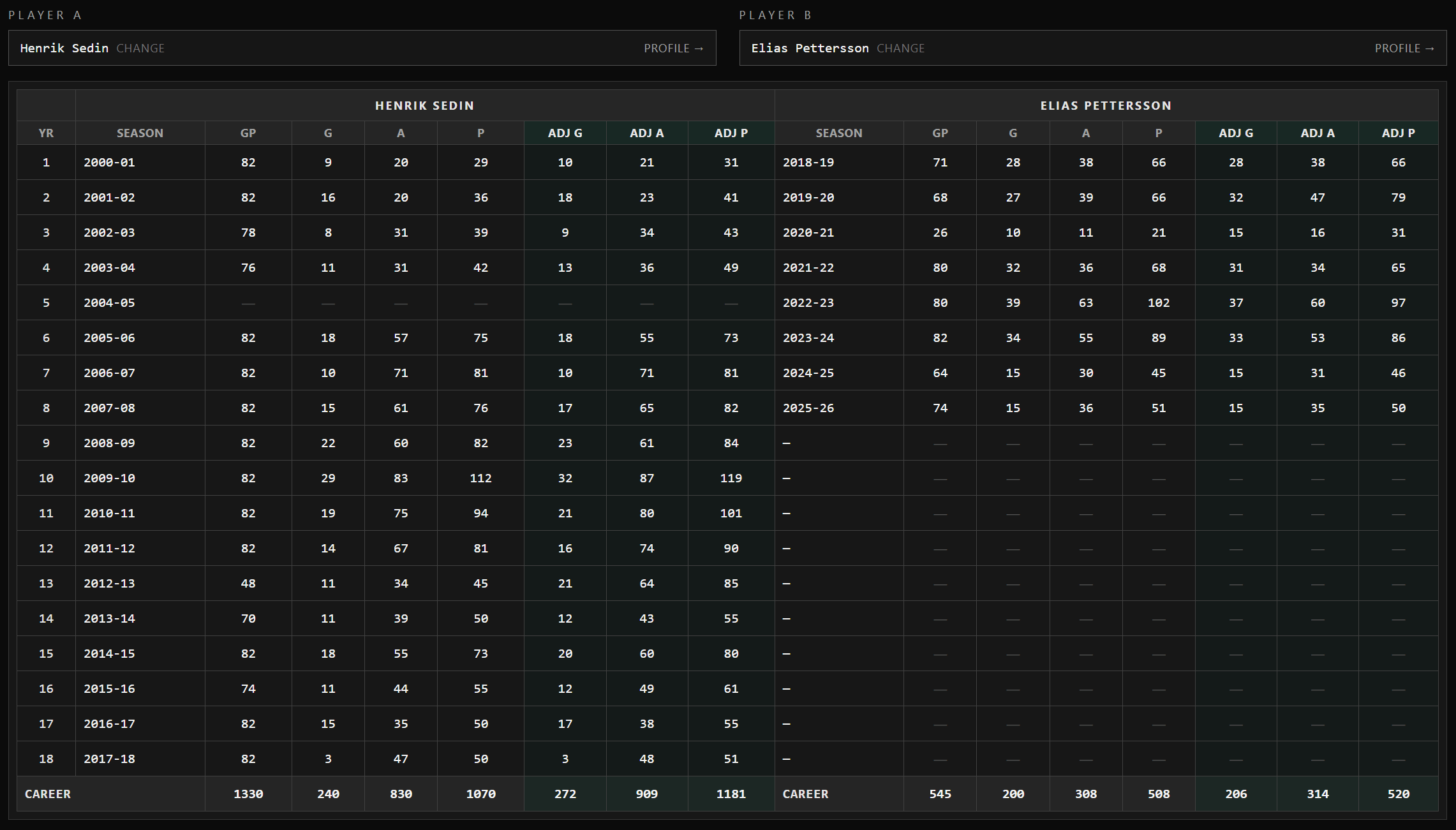Select Pettersson's 2022-23 season row
The width and height of the screenshot is (1456, 830).
click(808, 303)
